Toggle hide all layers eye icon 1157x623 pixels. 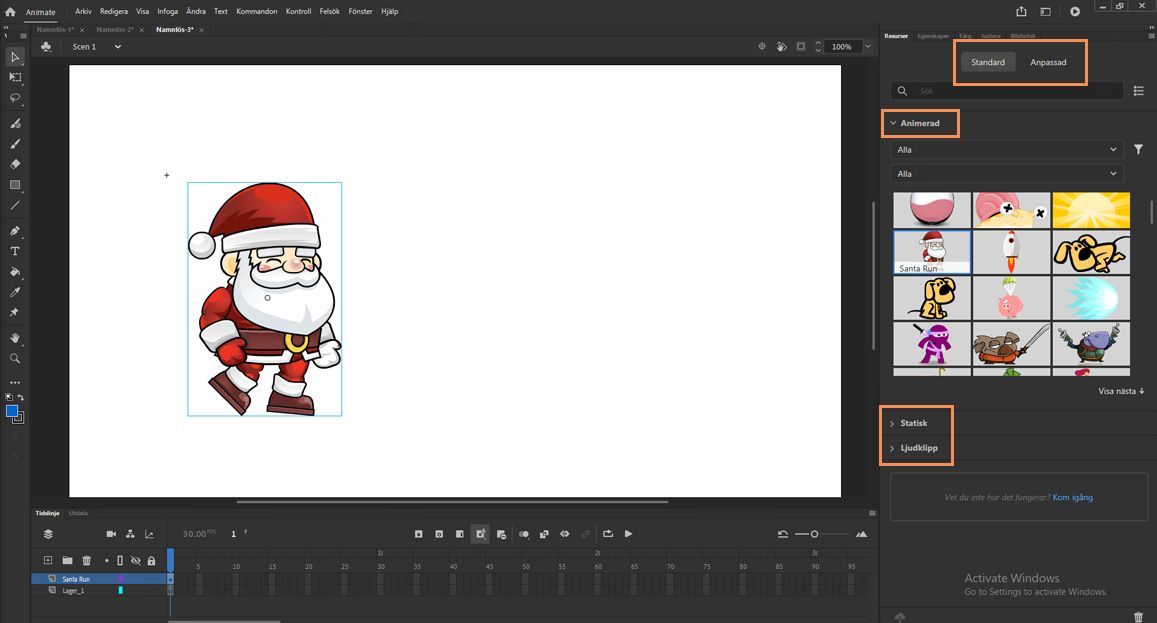point(136,561)
